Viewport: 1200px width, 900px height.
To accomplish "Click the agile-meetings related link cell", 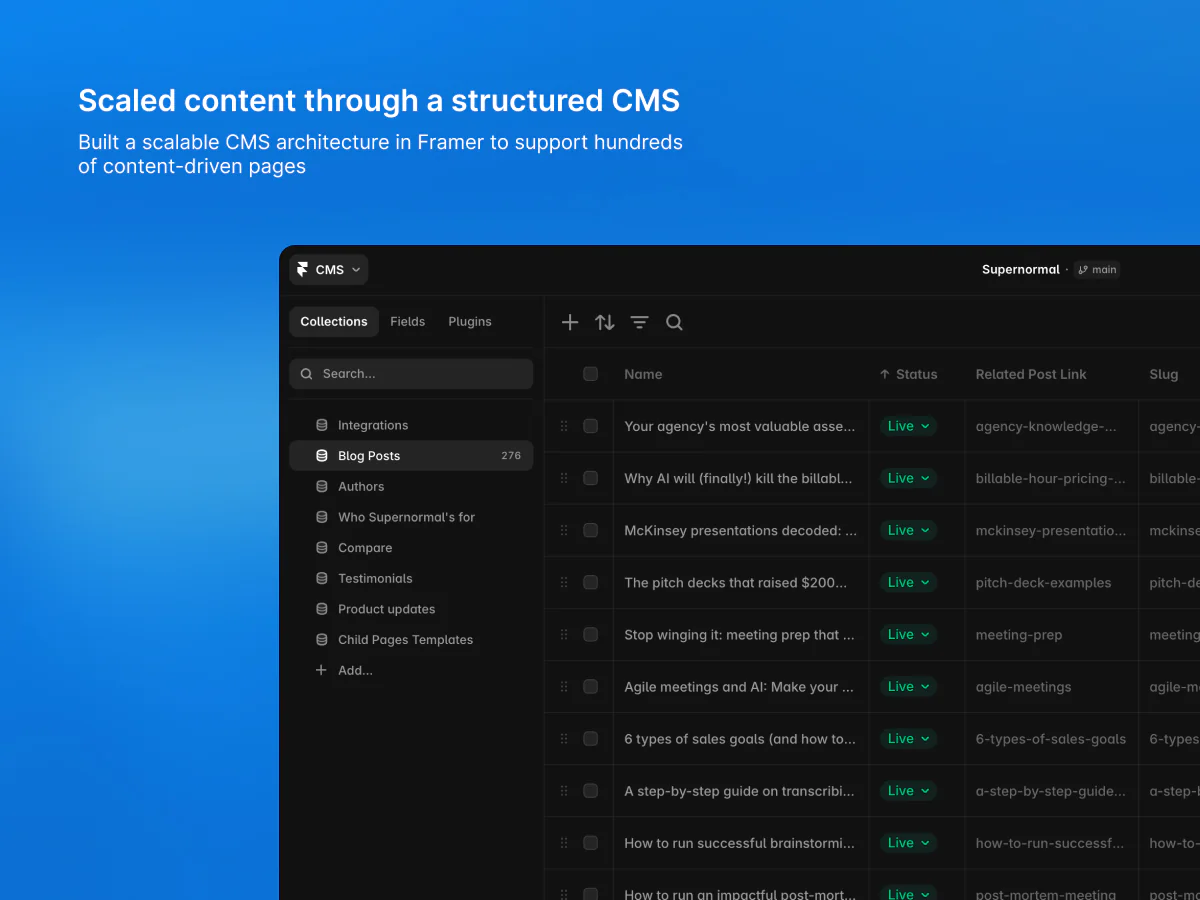I will point(1052,686).
